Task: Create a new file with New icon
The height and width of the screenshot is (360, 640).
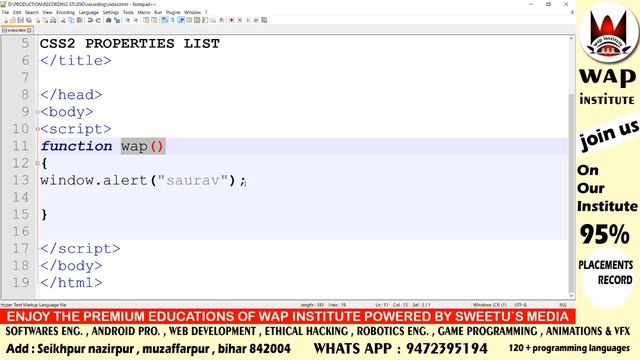Action: pos(5,20)
